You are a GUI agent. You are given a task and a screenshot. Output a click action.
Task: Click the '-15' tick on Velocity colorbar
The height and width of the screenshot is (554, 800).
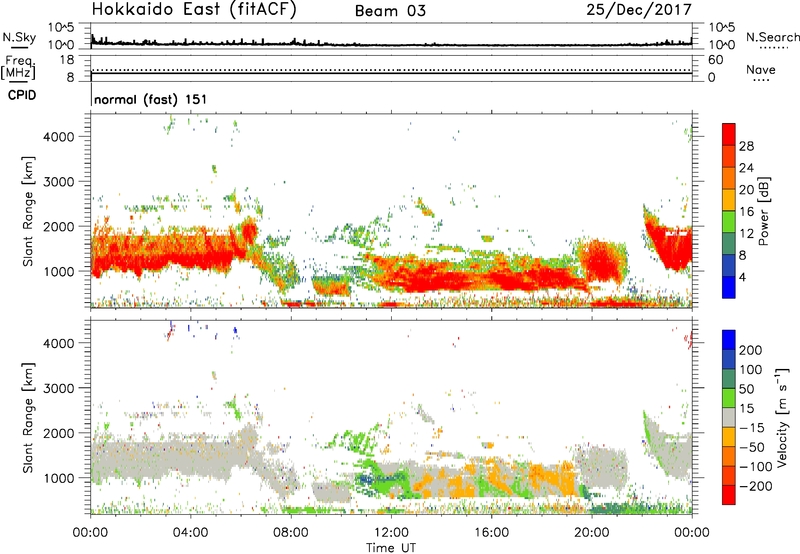click(x=752, y=428)
